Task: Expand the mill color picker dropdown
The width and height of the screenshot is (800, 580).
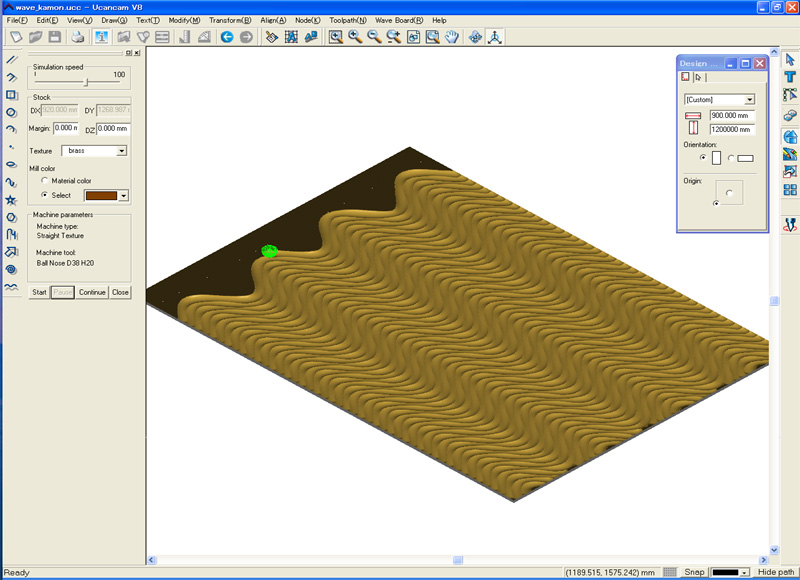Action: [x=124, y=196]
